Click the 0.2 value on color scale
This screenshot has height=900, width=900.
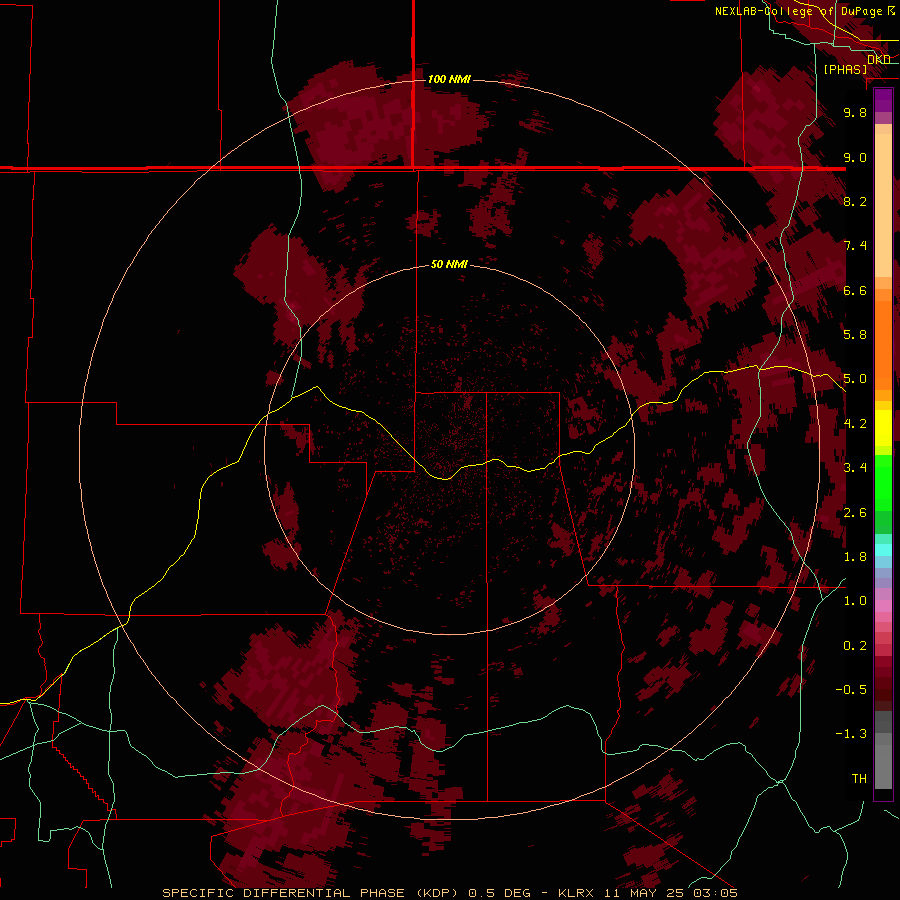click(x=855, y=646)
